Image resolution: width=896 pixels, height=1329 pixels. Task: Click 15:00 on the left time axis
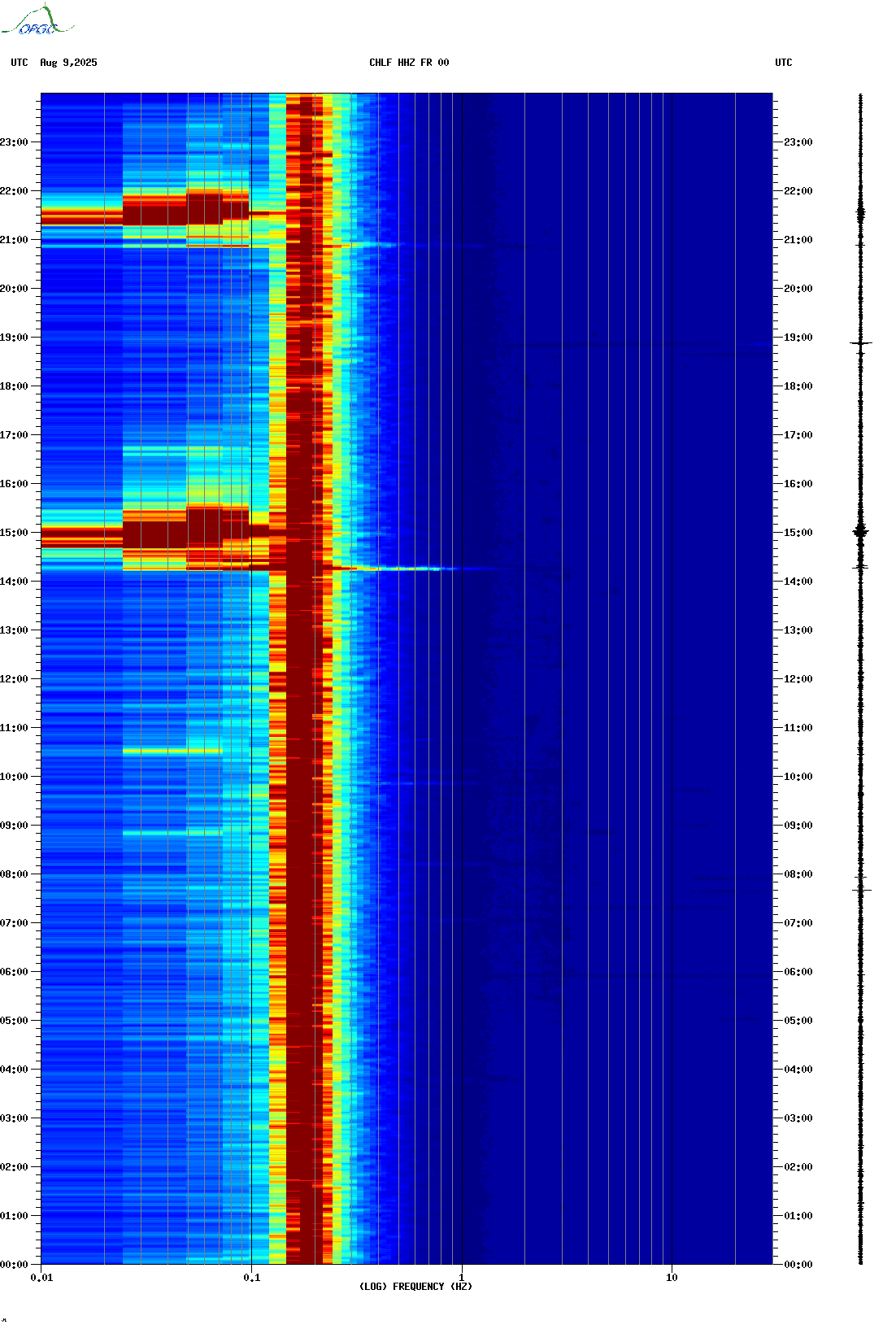(14, 533)
